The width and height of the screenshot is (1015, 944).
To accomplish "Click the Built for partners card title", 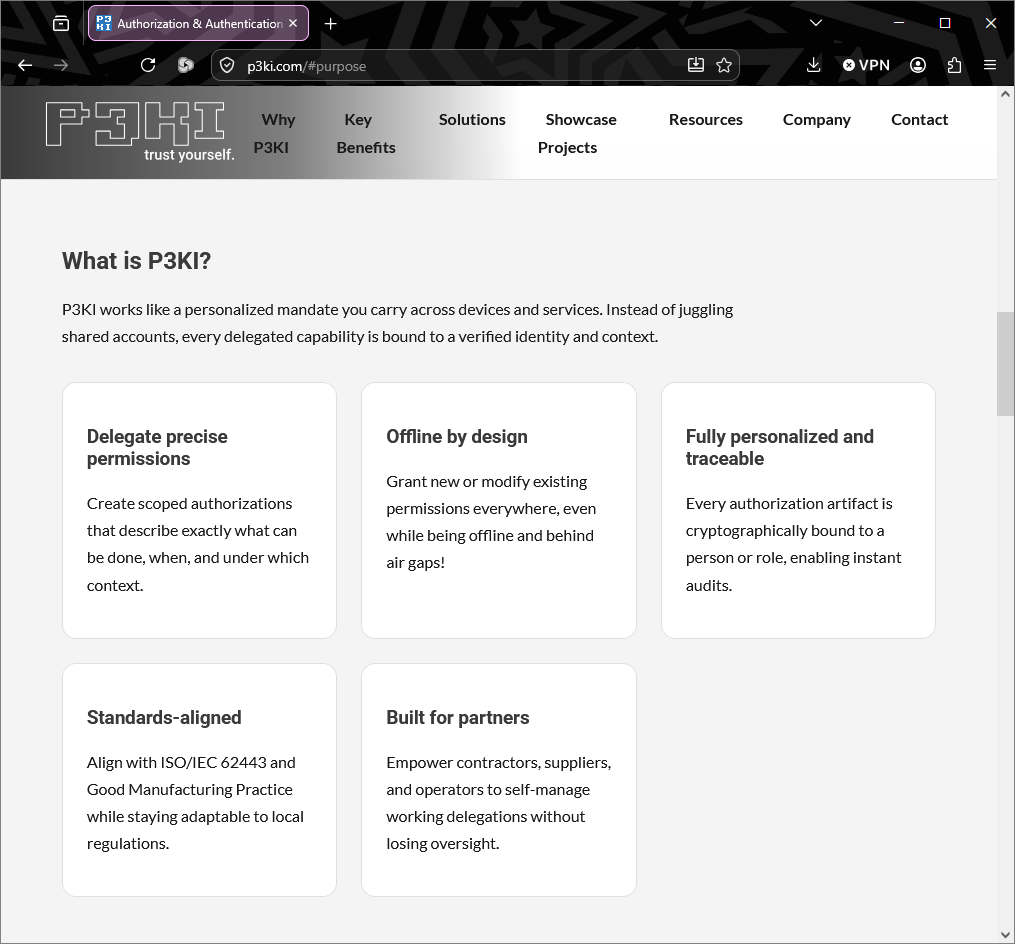I will pos(458,717).
